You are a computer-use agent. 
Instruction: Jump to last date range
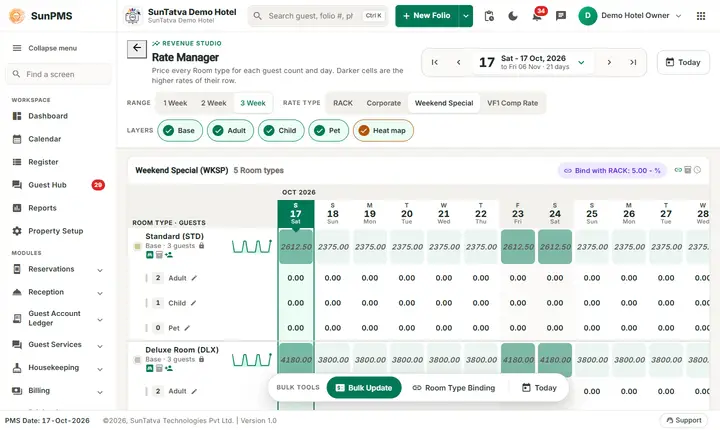[633, 62]
